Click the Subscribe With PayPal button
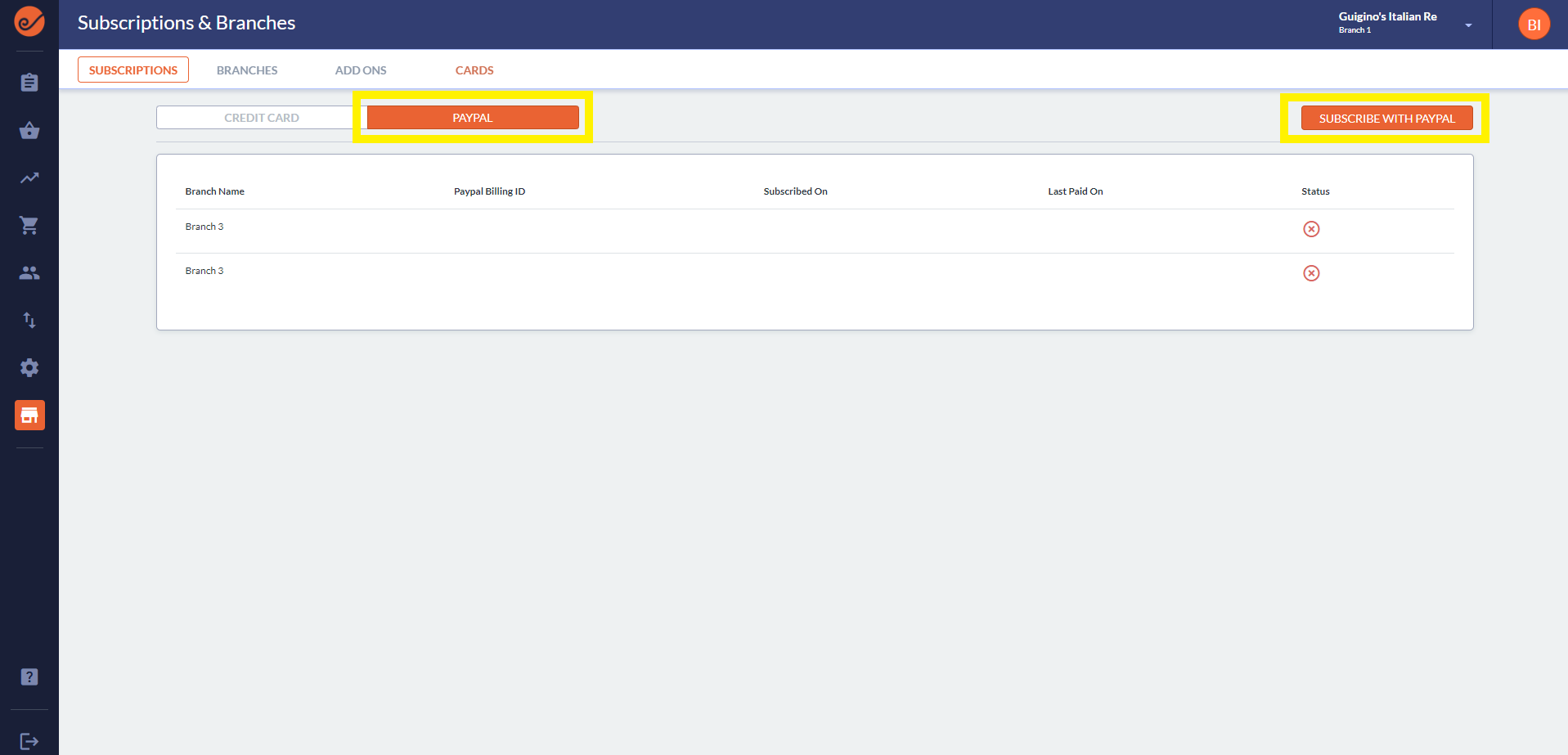 tap(1386, 119)
